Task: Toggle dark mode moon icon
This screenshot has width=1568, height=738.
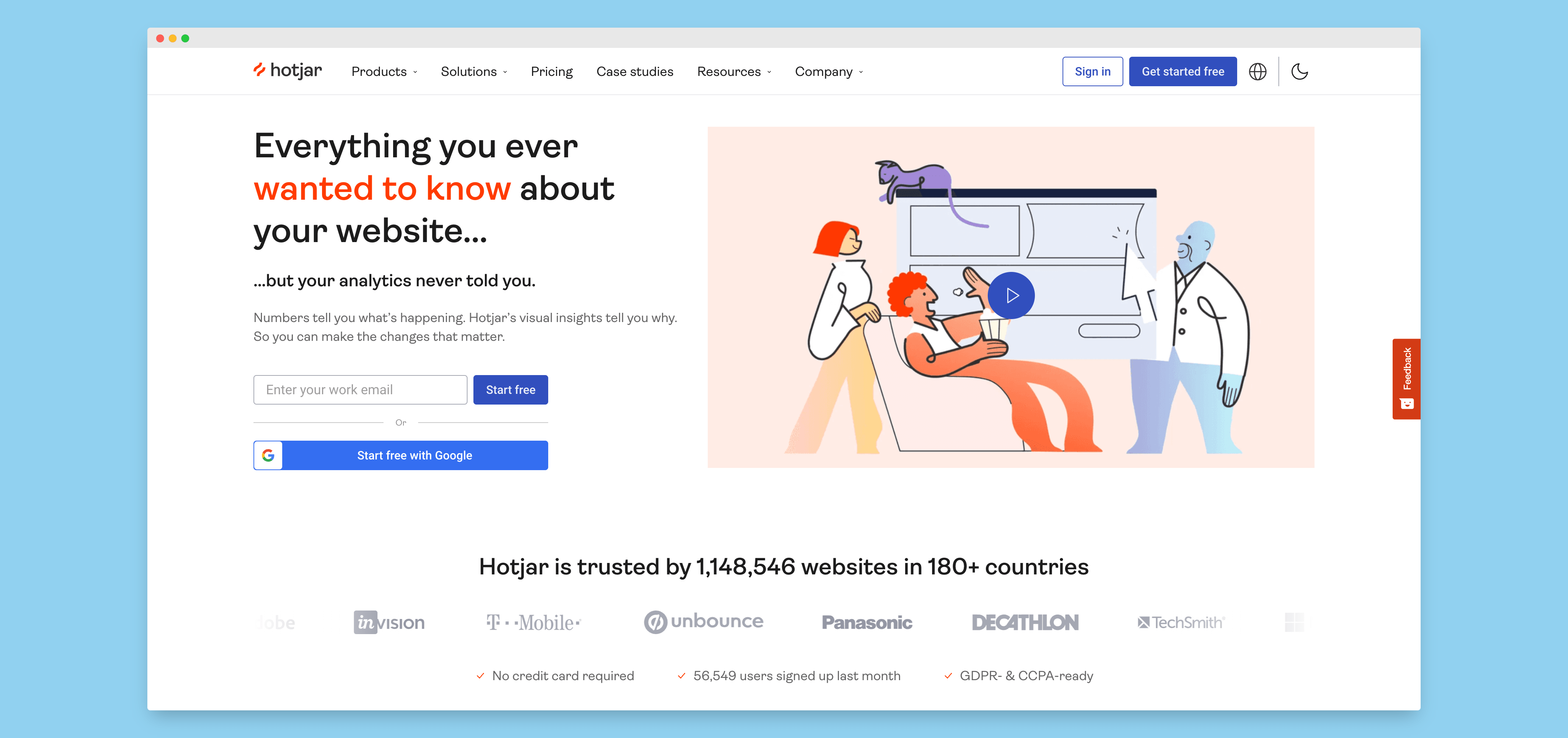Action: pyautogui.click(x=1299, y=72)
